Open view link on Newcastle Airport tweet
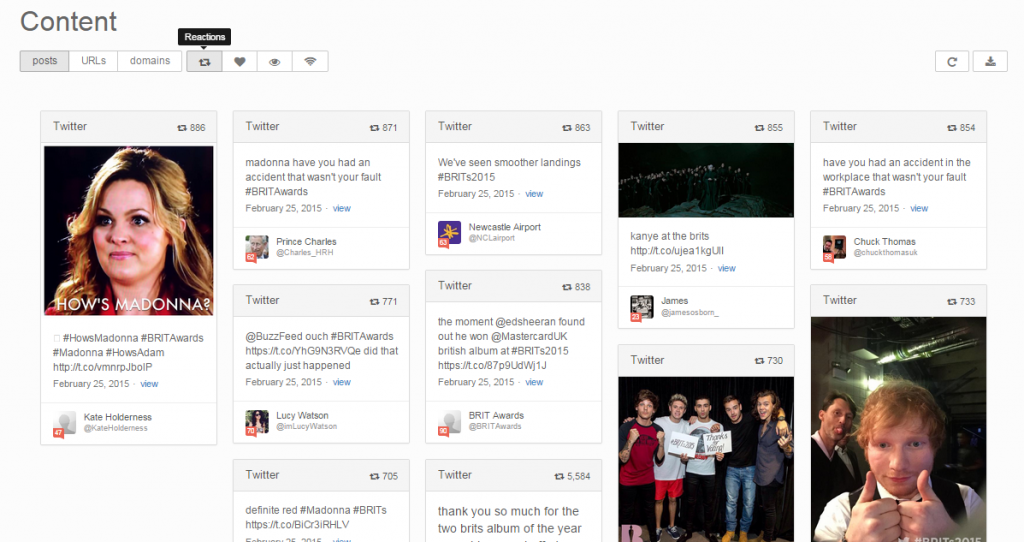 (x=534, y=194)
